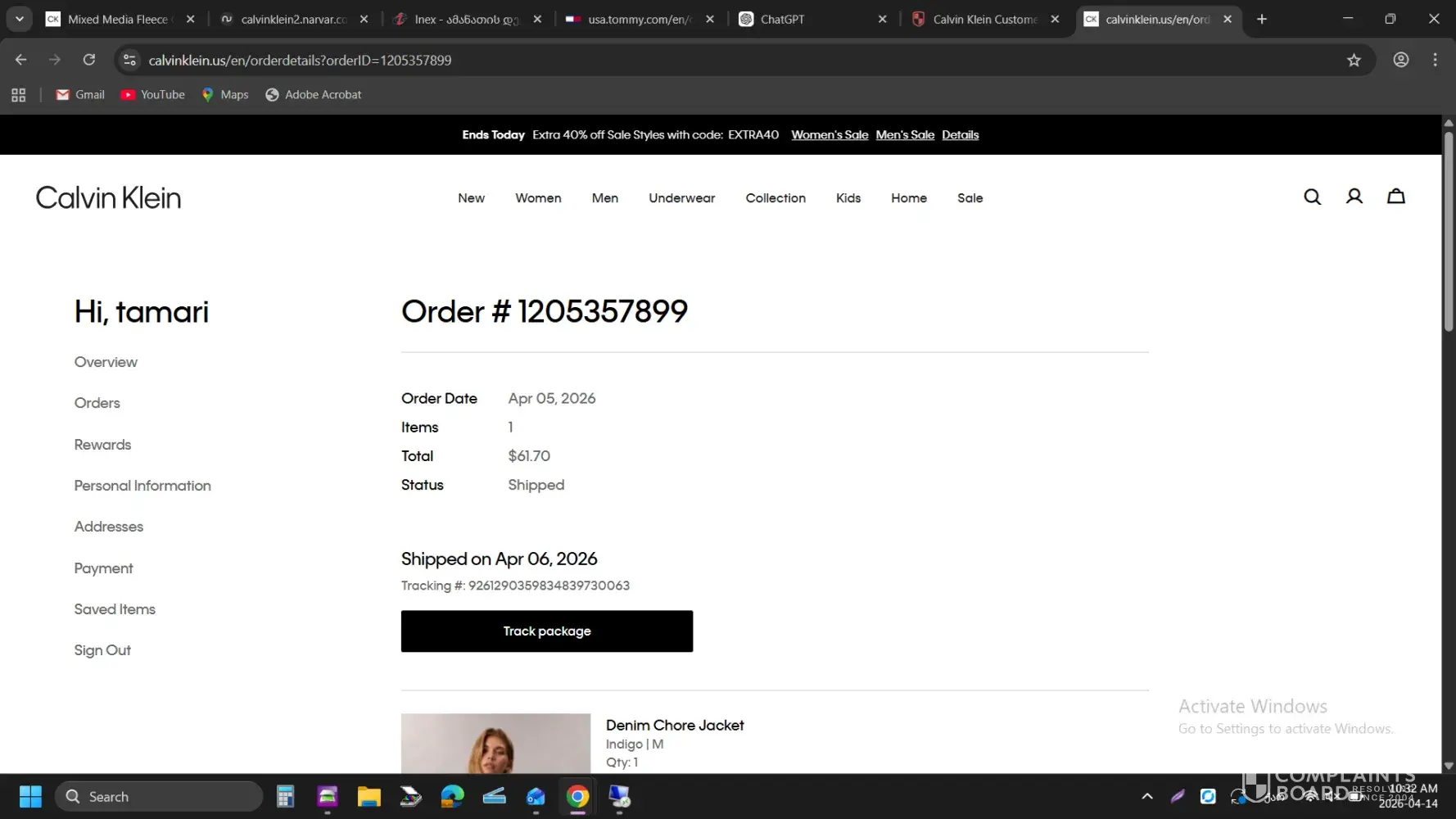
Task: Switch to the Inex tab
Action: (x=468, y=19)
